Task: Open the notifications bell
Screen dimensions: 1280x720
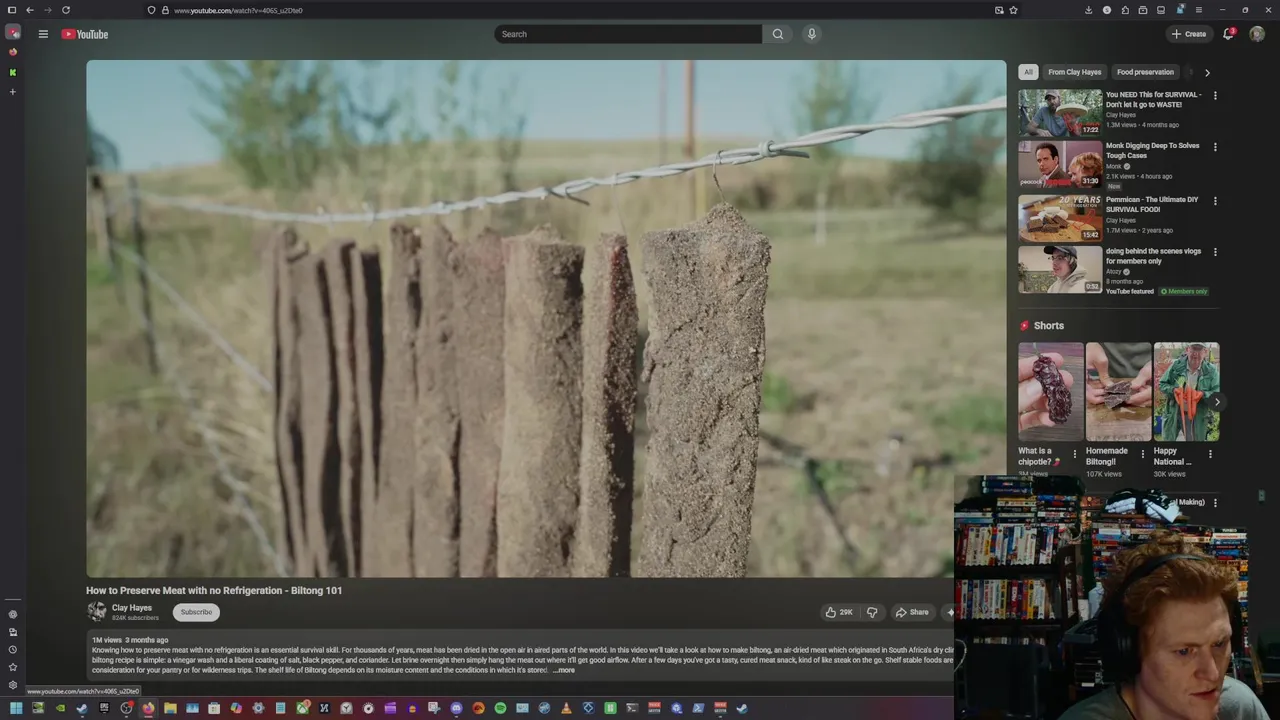Action: point(1229,34)
